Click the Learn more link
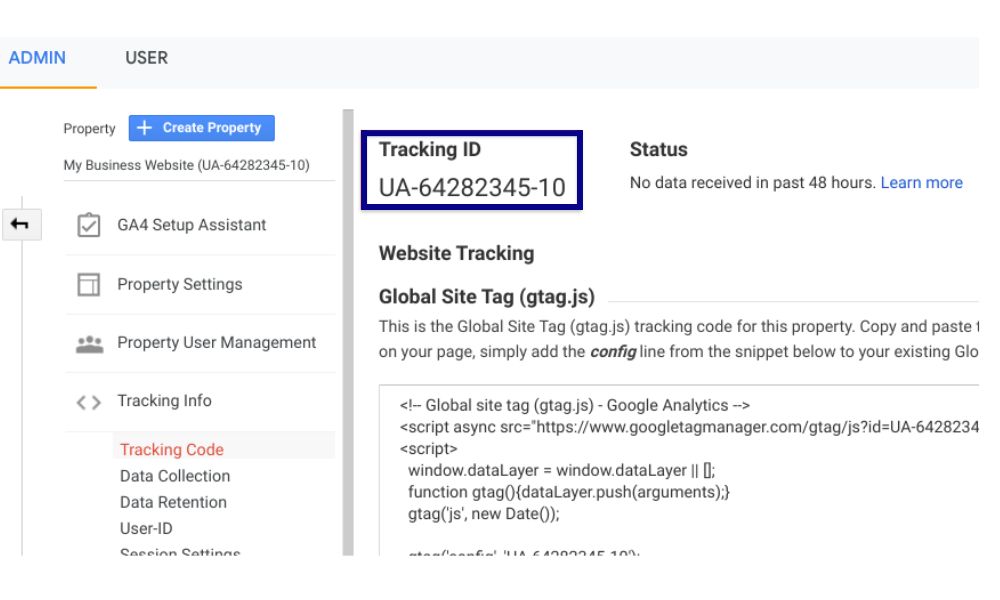 pyautogui.click(x=922, y=183)
